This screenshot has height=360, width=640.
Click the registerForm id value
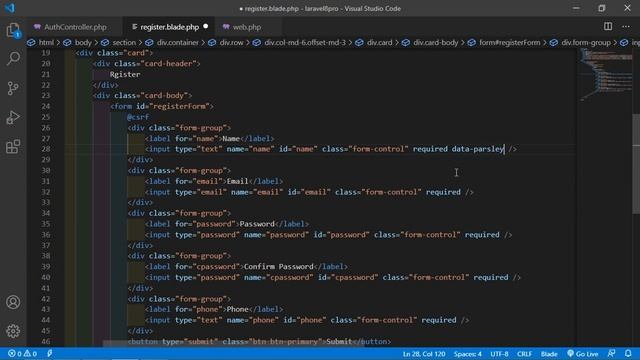point(180,106)
